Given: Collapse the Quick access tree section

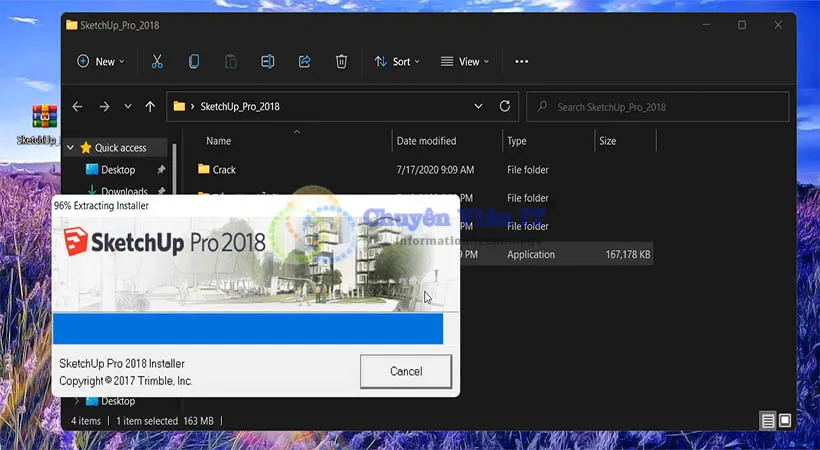Looking at the screenshot, I should (70, 148).
